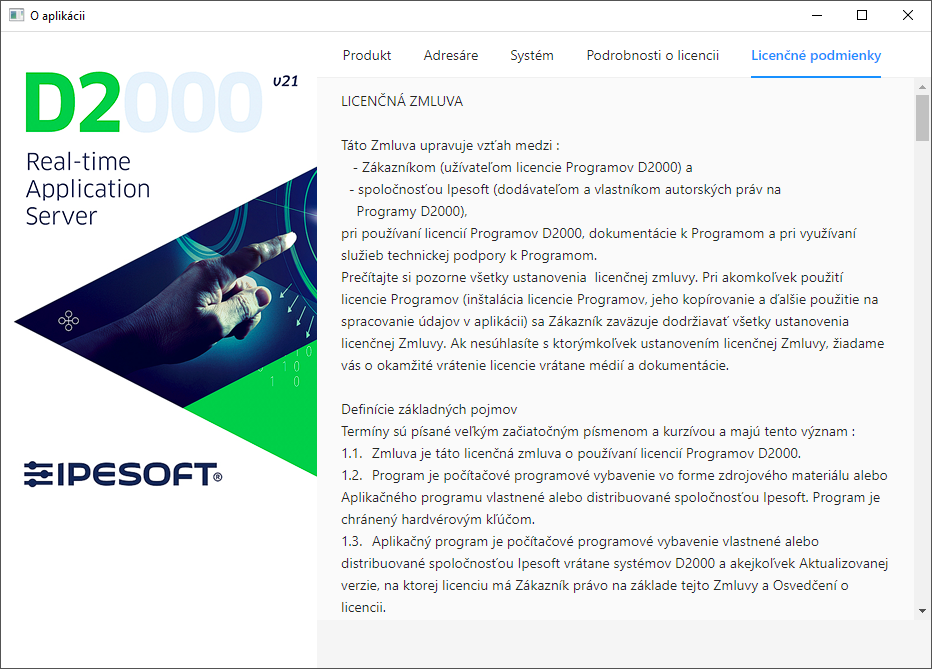Go to Podrobnosti o licencii tab
Viewport: 932px width, 669px height.
(x=652, y=55)
